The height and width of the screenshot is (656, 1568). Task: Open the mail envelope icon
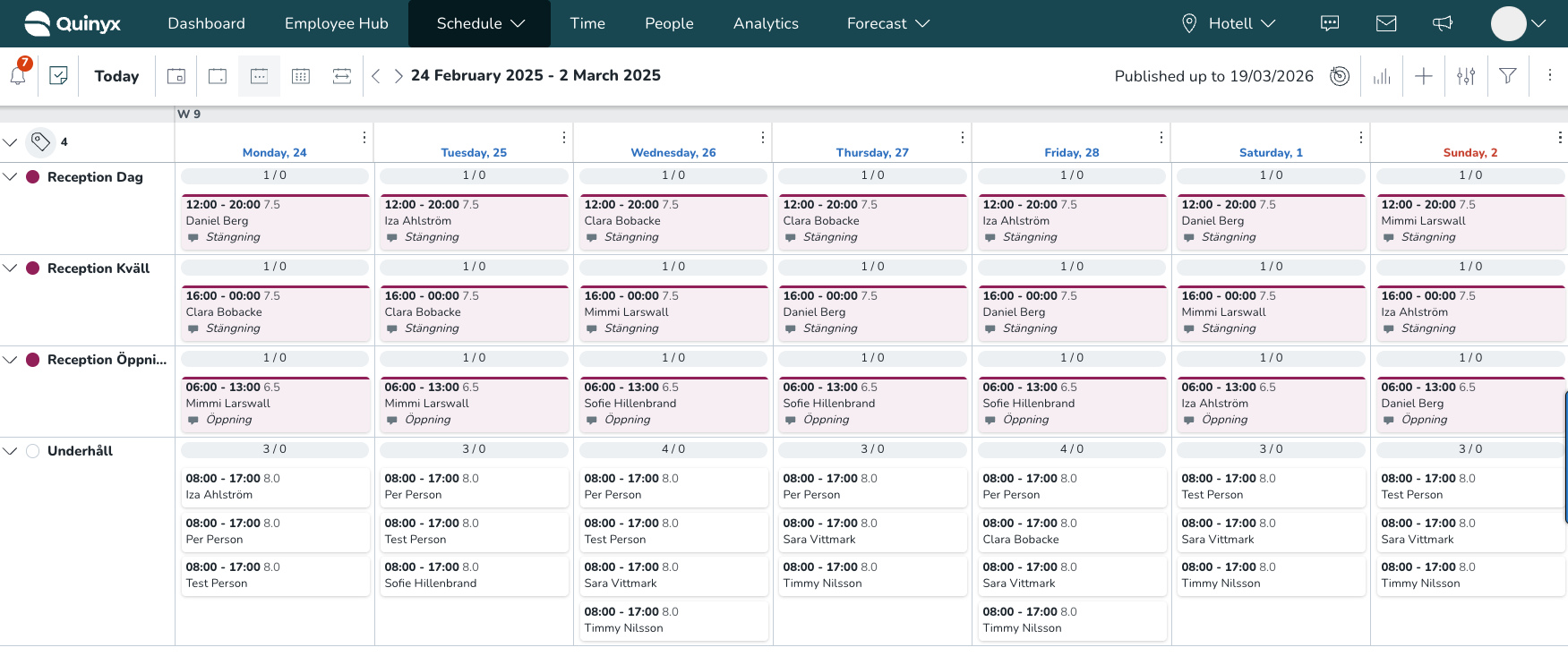(1386, 23)
